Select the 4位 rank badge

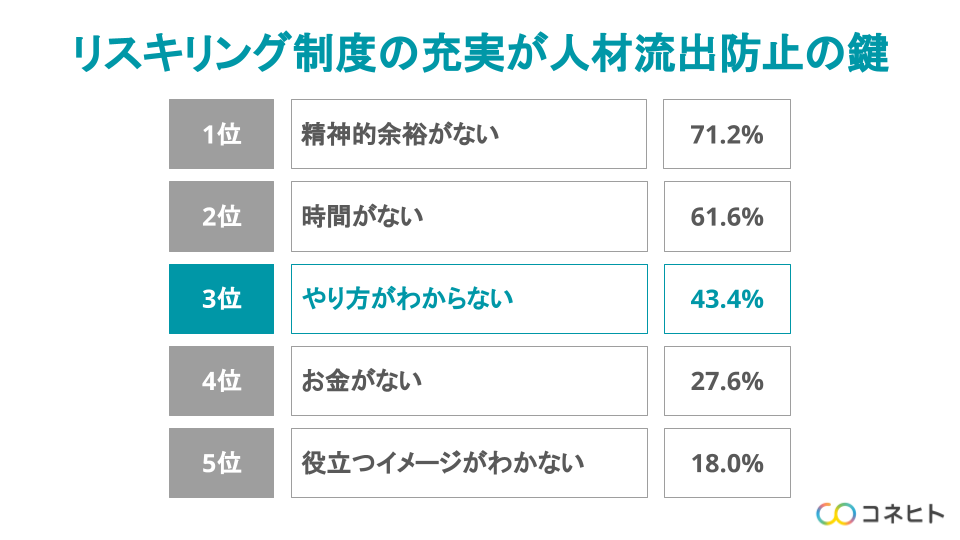pyautogui.click(x=221, y=381)
